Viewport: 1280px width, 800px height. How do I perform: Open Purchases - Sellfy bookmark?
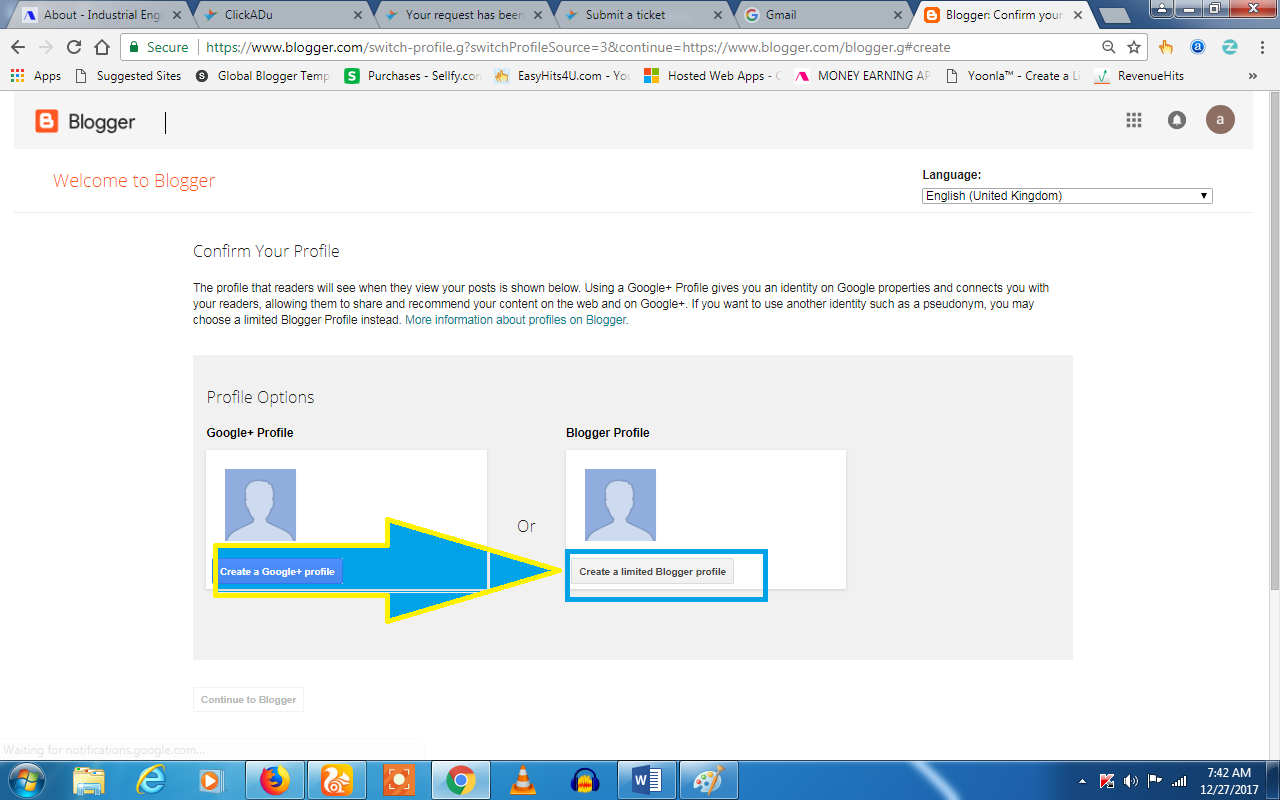pos(413,76)
